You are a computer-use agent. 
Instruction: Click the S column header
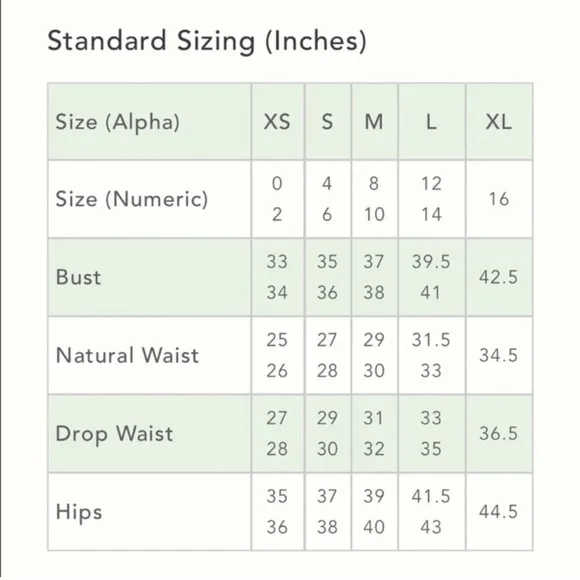pyautogui.click(x=327, y=122)
